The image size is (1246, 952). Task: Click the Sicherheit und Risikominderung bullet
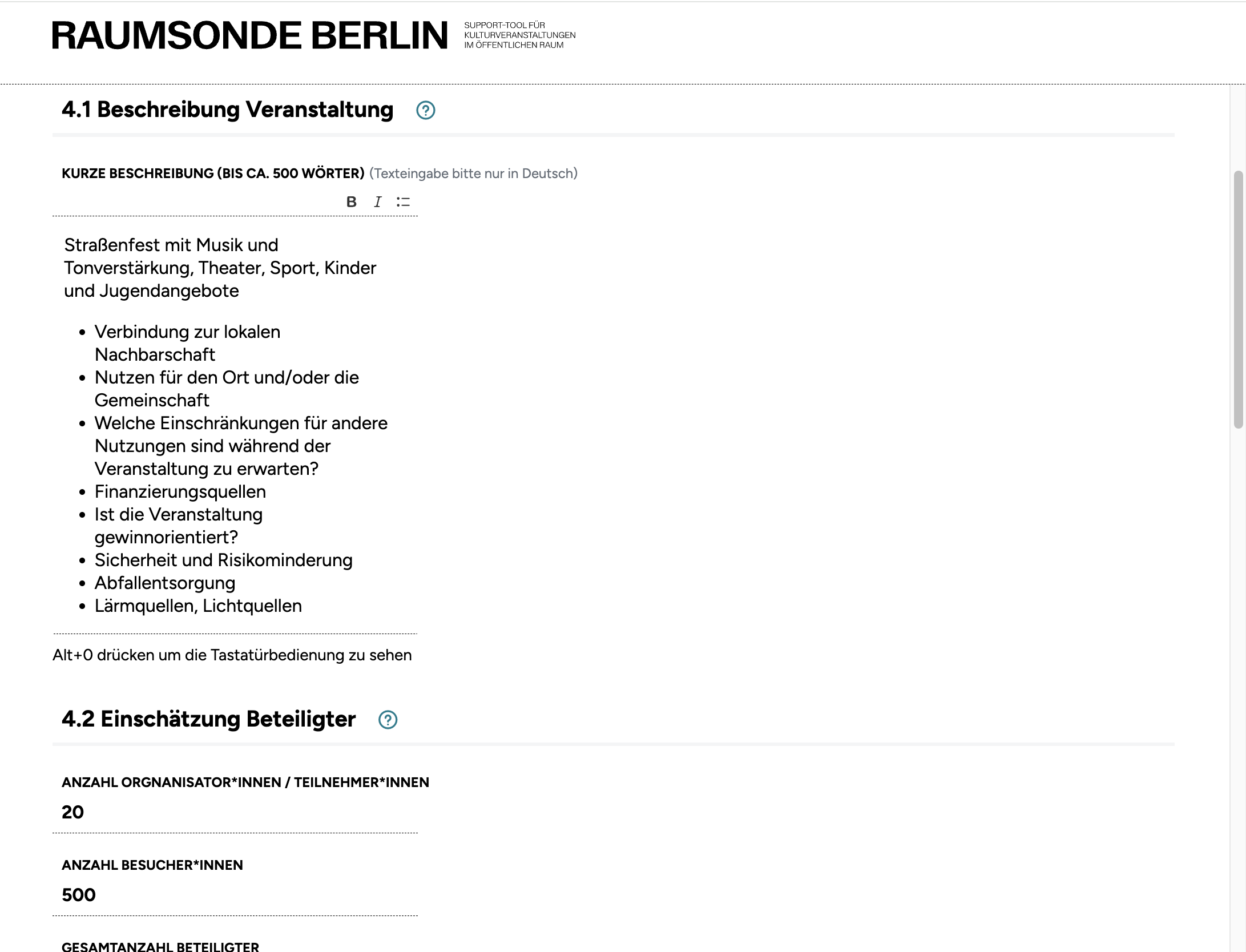pyautogui.click(x=223, y=560)
